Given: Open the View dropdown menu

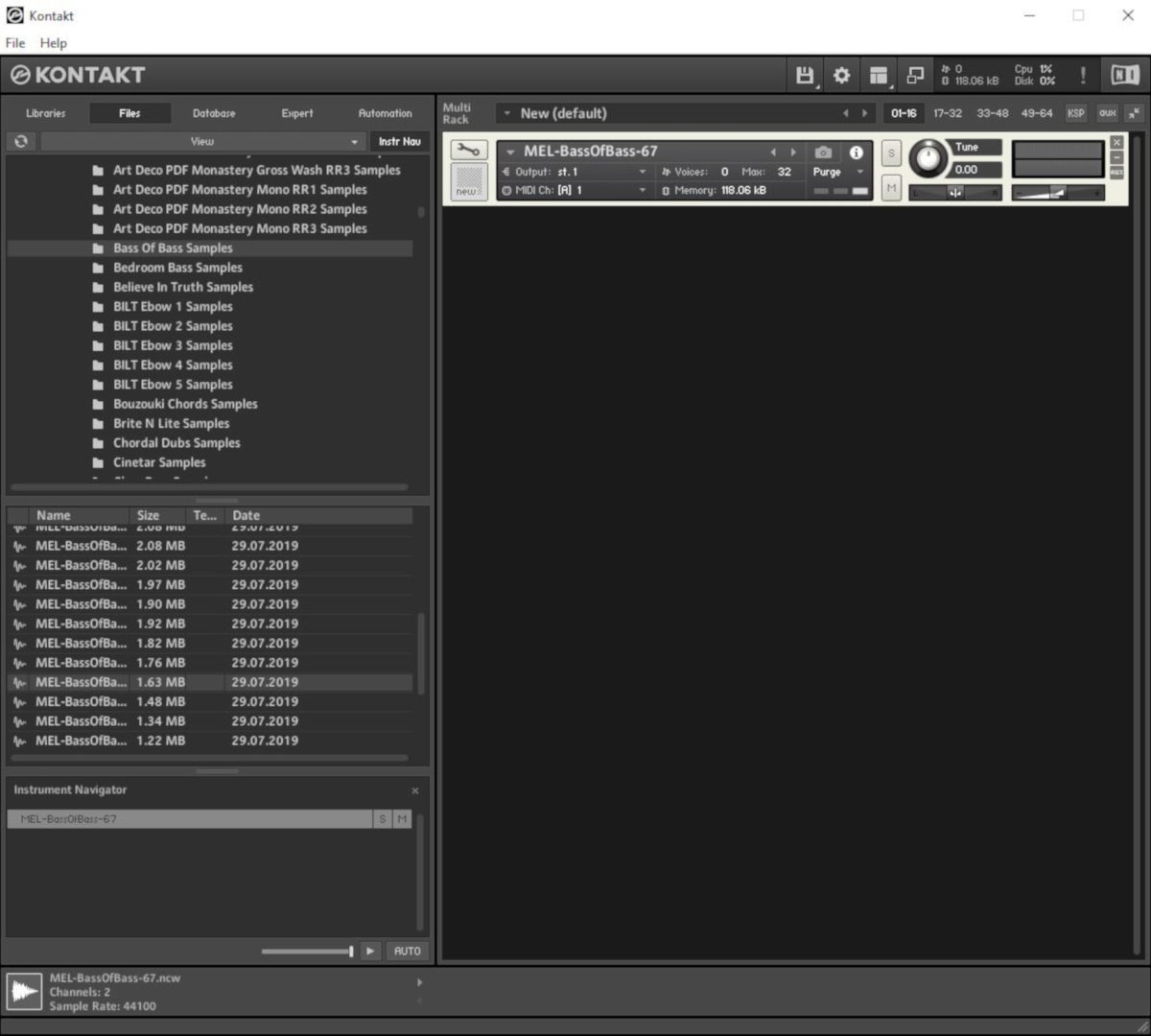Looking at the screenshot, I should 202,141.
